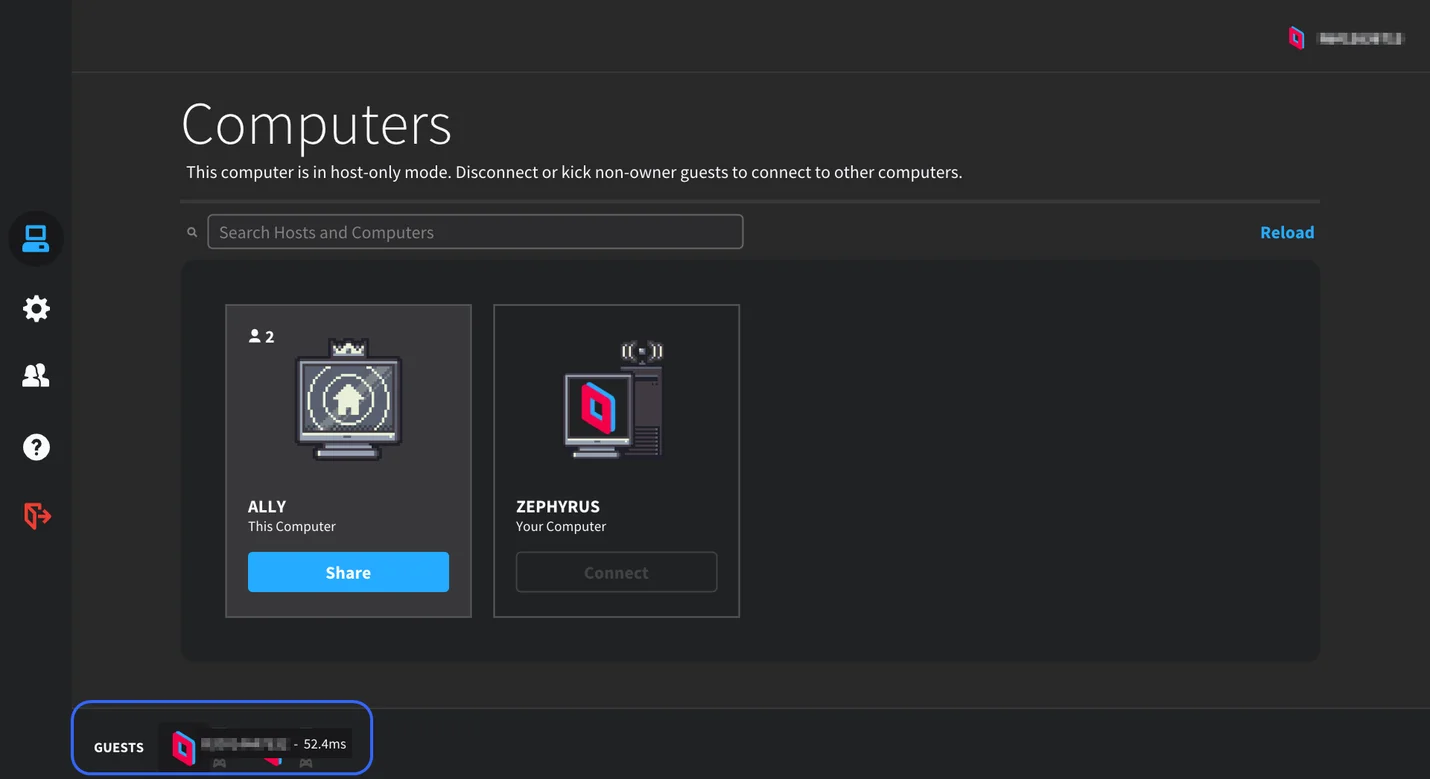The image size is (1430, 779).
Task: Select the ALLY home monitor image
Action: point(348,400)
